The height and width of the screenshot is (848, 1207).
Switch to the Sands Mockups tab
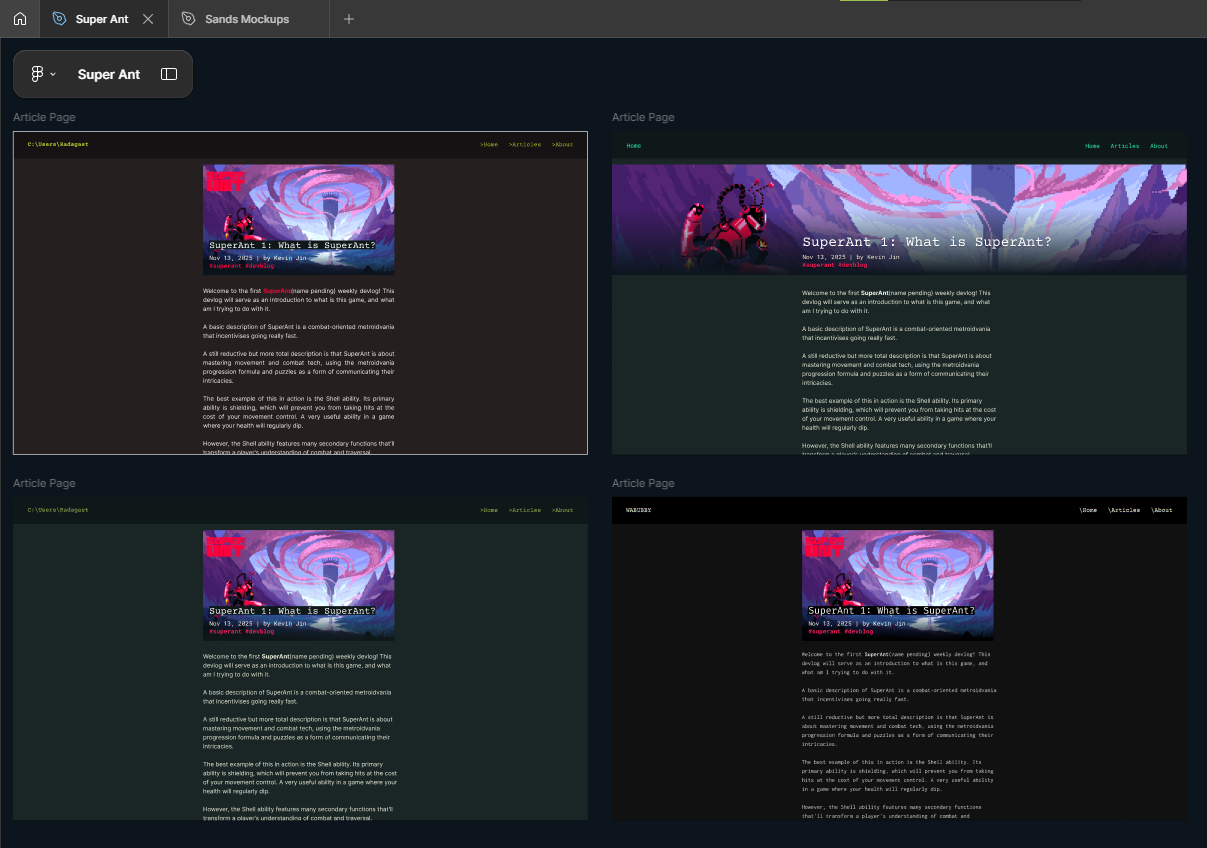(247, 19)
